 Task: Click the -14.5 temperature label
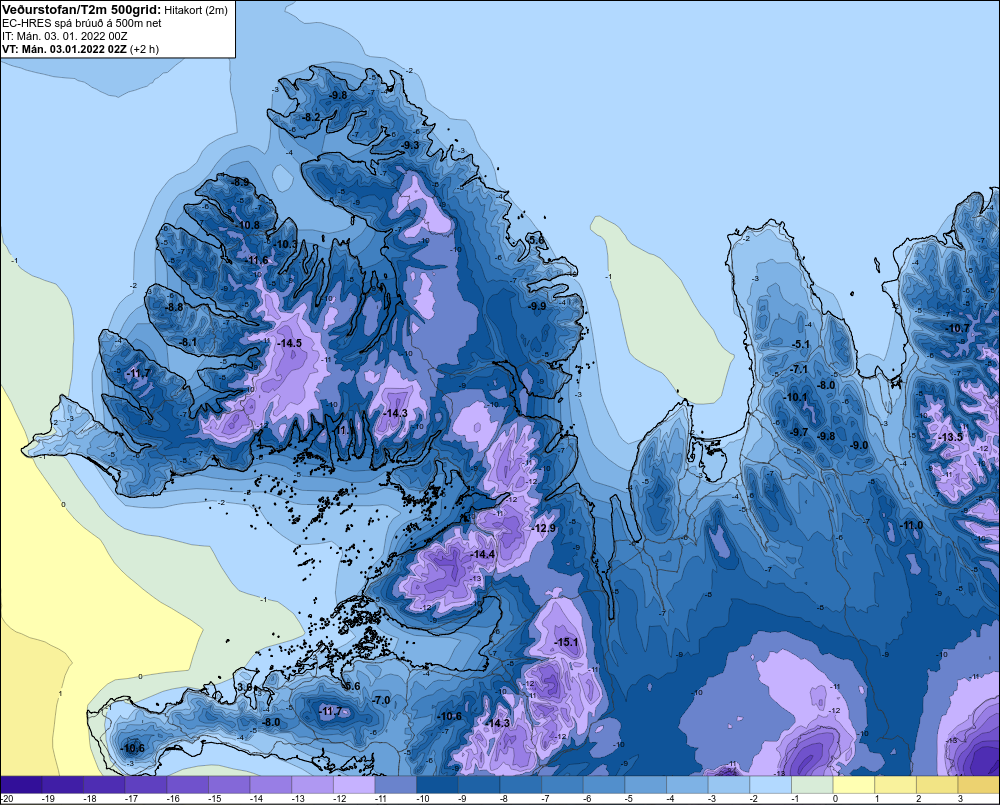[x=290, y=343]
